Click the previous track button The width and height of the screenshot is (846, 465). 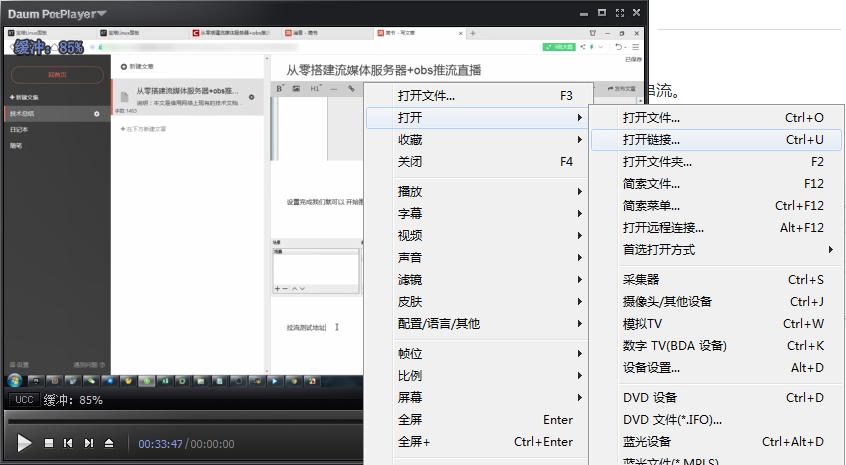[68, 443]
